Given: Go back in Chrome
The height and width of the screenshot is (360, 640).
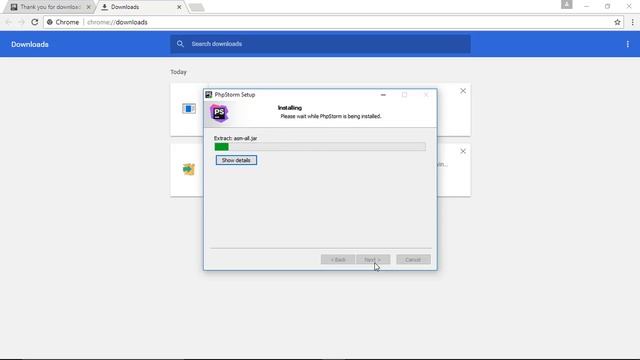Looking at the screenshot, I should click(8, 22).
